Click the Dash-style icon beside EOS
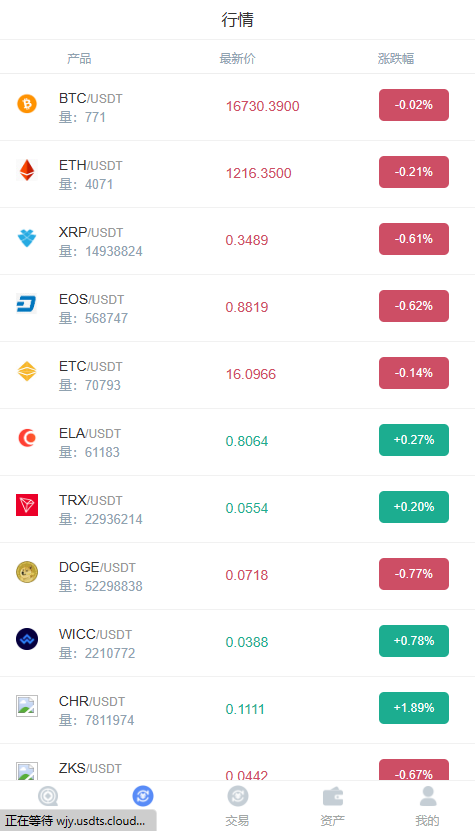Screen dimensions: 475x831 click(27, 304)
